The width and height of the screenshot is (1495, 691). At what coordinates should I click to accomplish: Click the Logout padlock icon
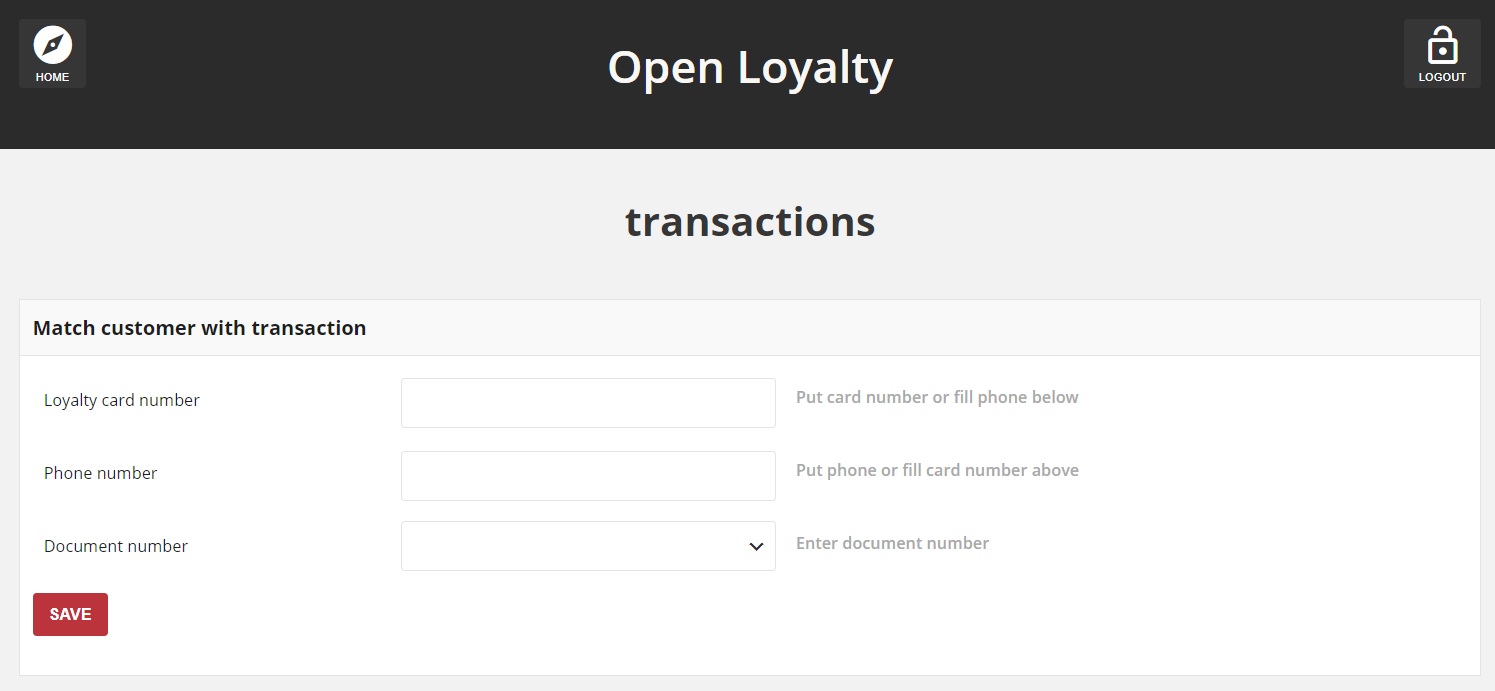click(1442, 46)
